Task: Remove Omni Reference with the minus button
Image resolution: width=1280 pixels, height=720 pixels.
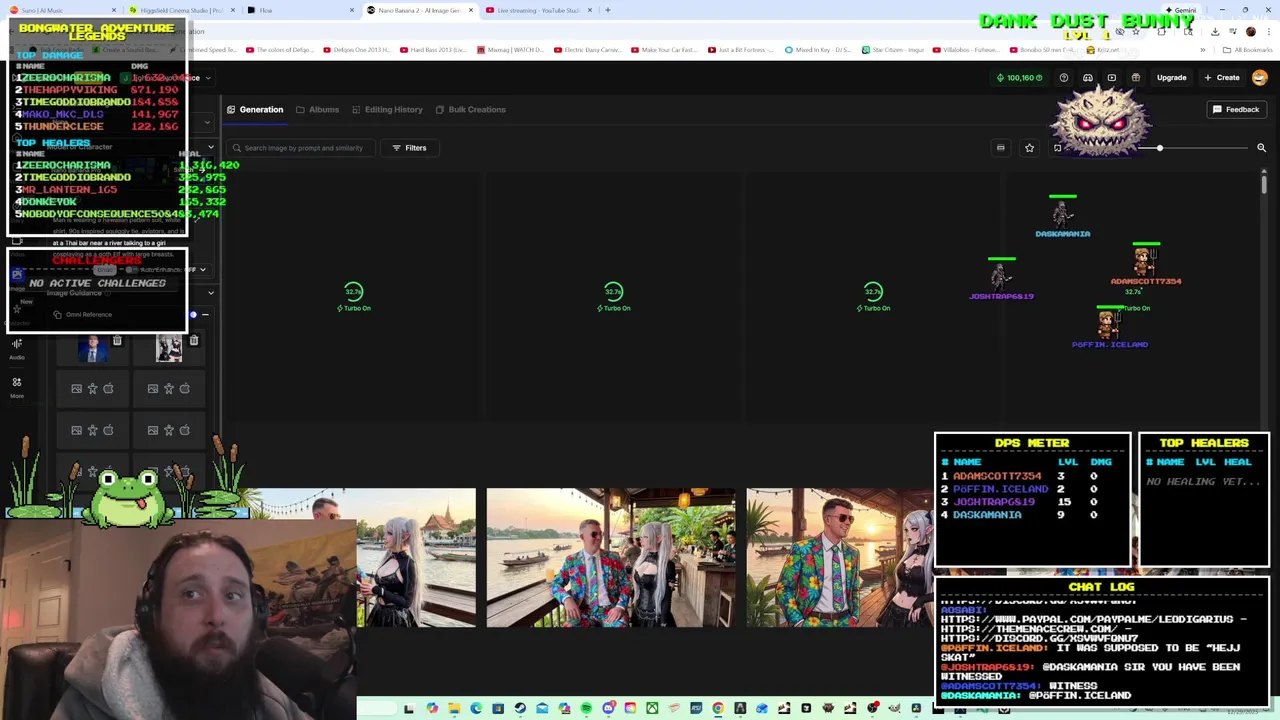Action: pos(206,315)
